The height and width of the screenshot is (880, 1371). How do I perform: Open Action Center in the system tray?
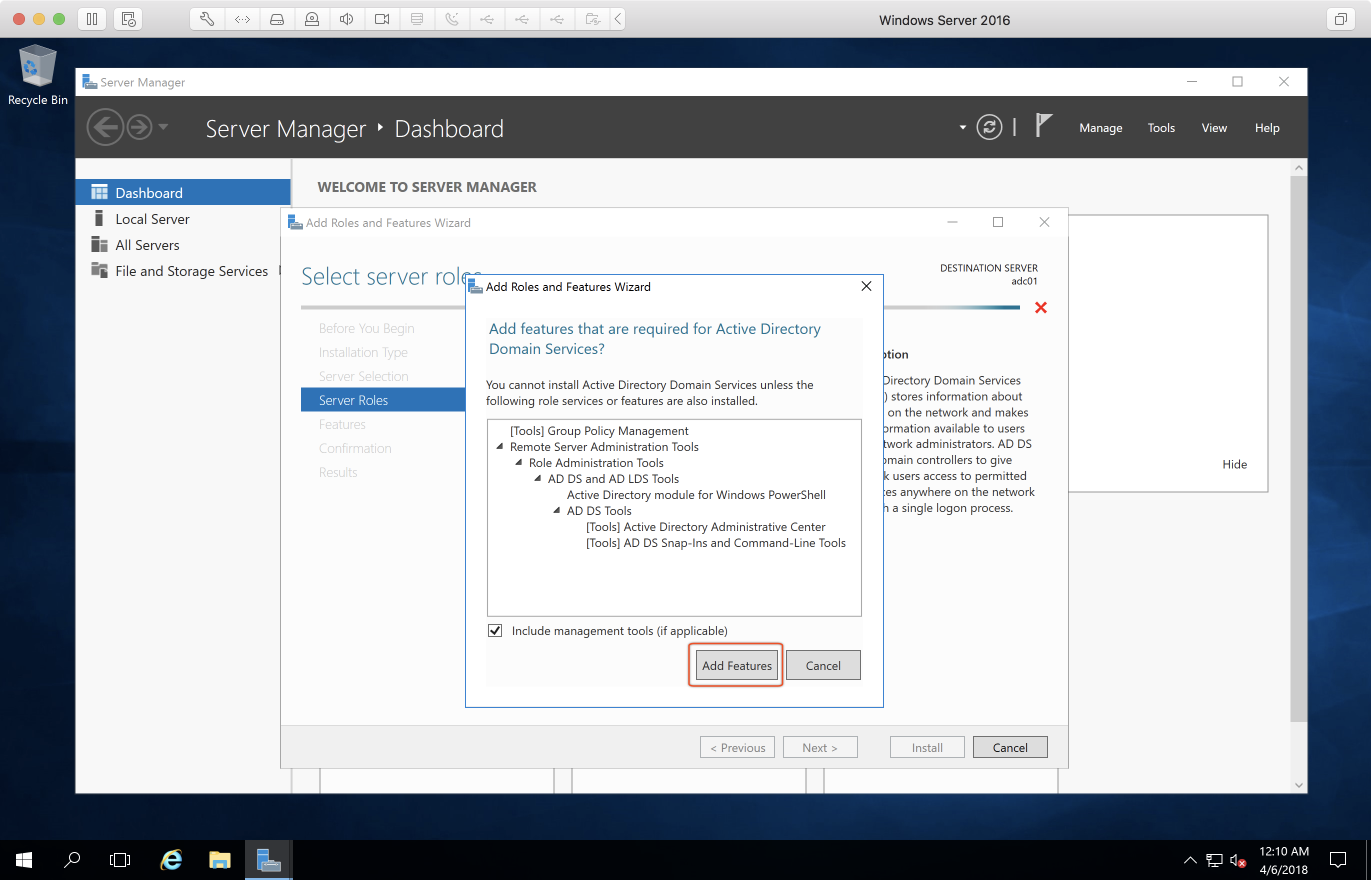[x=1337, y=859]
